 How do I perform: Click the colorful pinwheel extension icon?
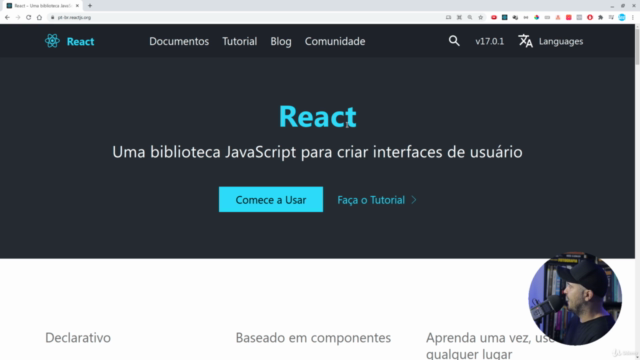tap(536, 17)
